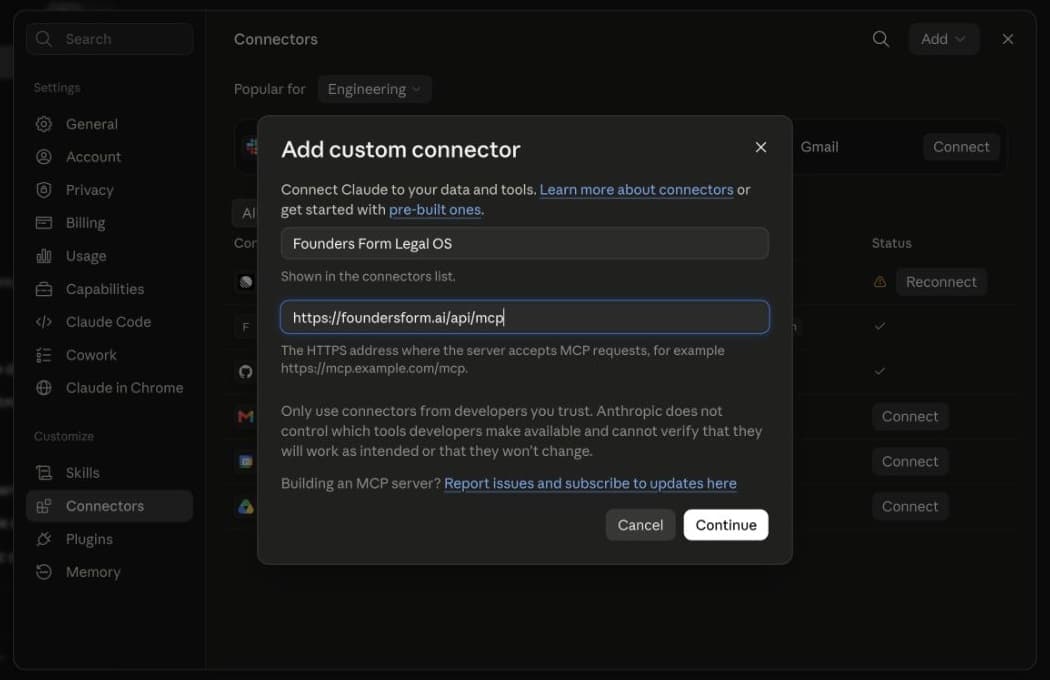Go to Claude Code settings
The height and width of the screenshot is (680, 1050).
(x=110, y=322)
